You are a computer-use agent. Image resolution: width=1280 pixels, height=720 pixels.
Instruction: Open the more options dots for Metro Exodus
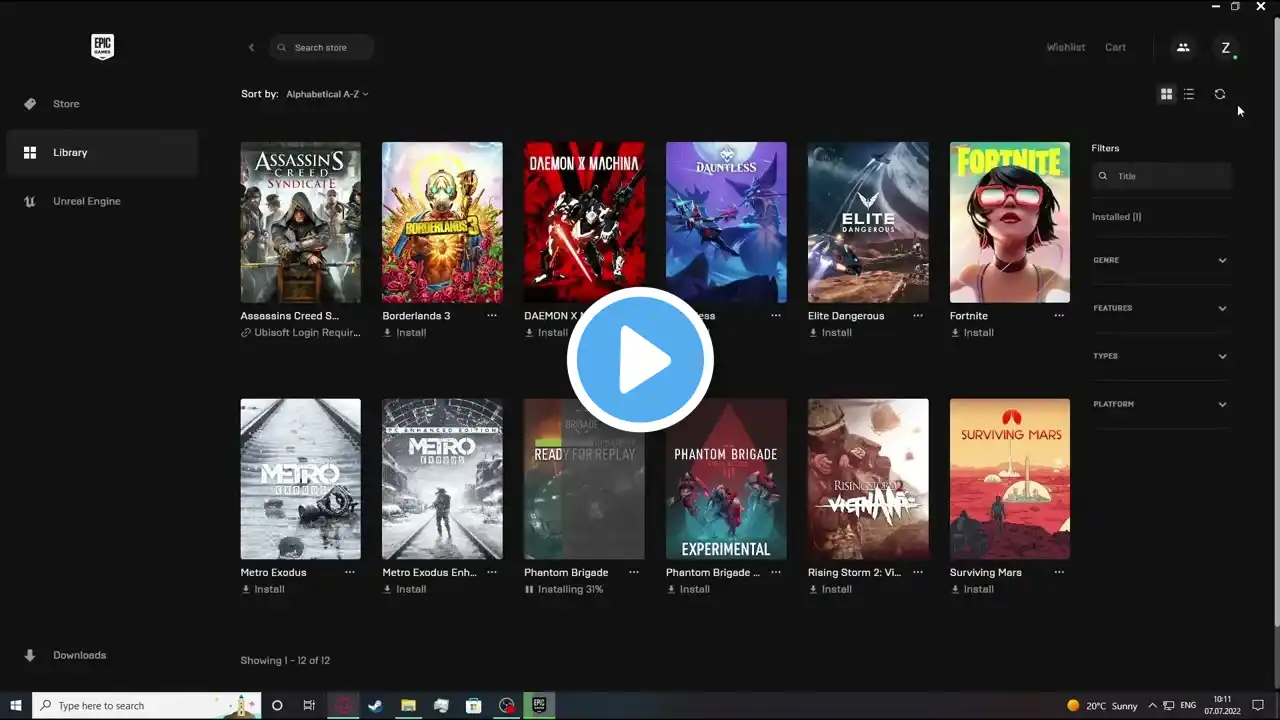[350, 572]
